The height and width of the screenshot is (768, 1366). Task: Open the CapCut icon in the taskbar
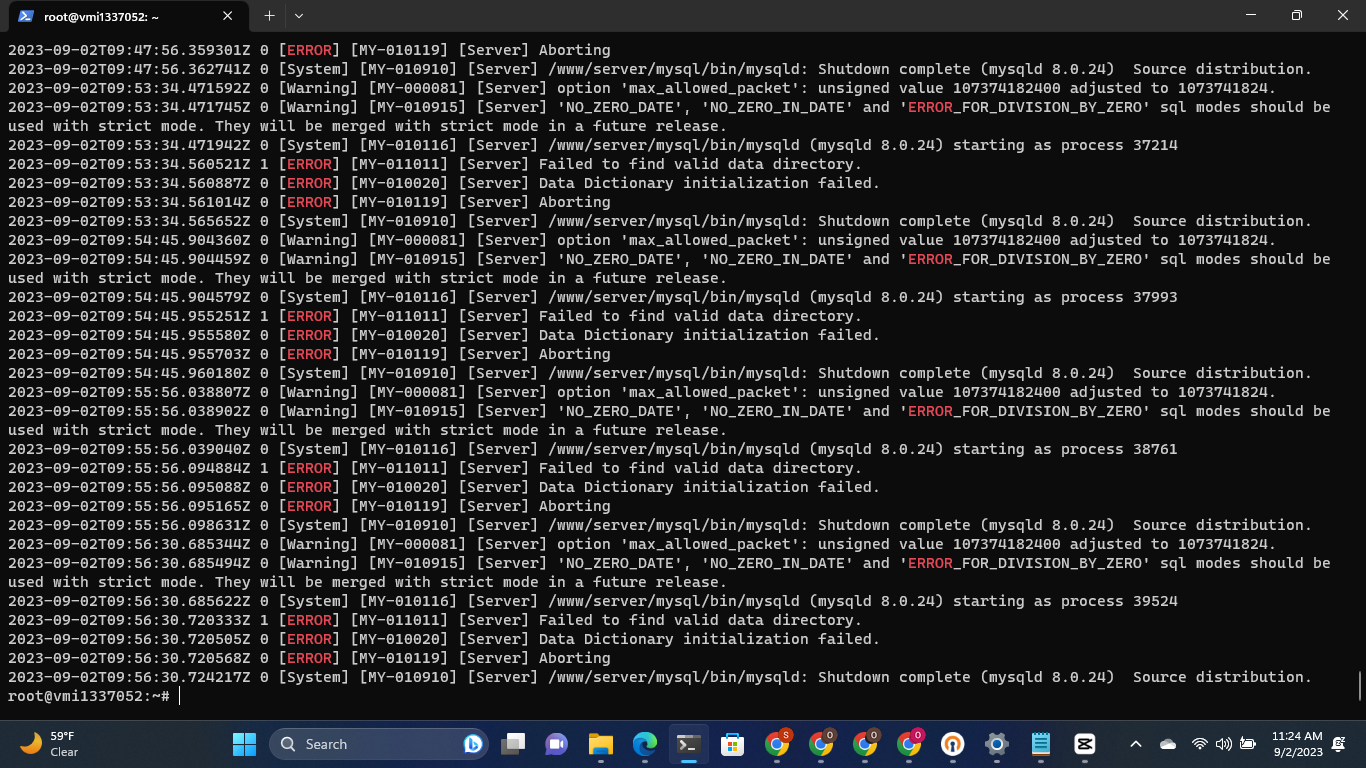[x=1085, y=744]
